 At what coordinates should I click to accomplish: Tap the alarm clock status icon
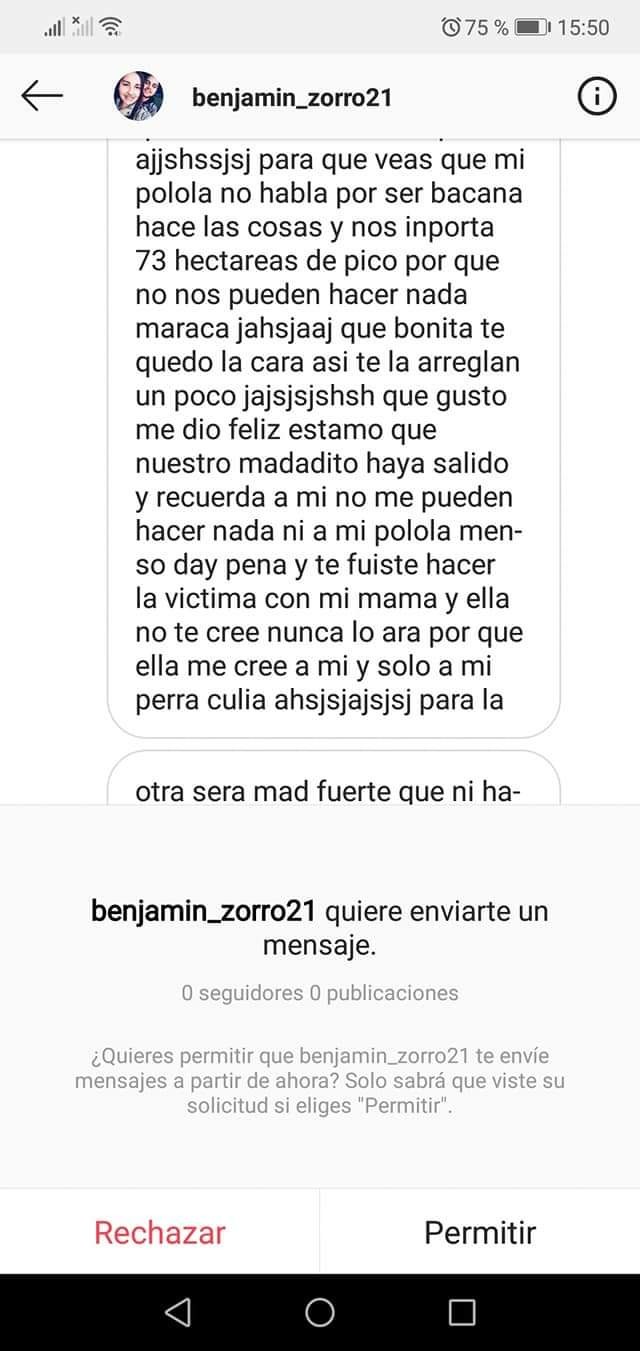(x=450, y=27)
